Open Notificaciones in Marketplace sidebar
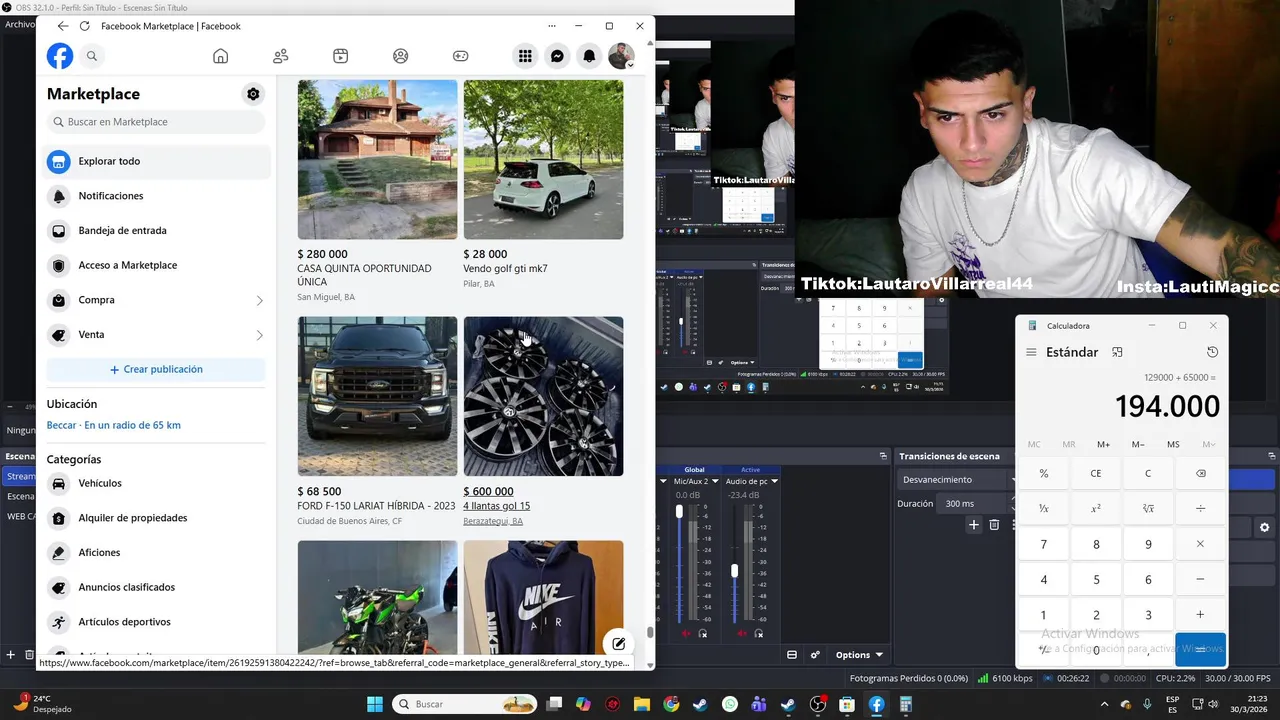The height and width of the screenshot is (720, 1280). 158,196
